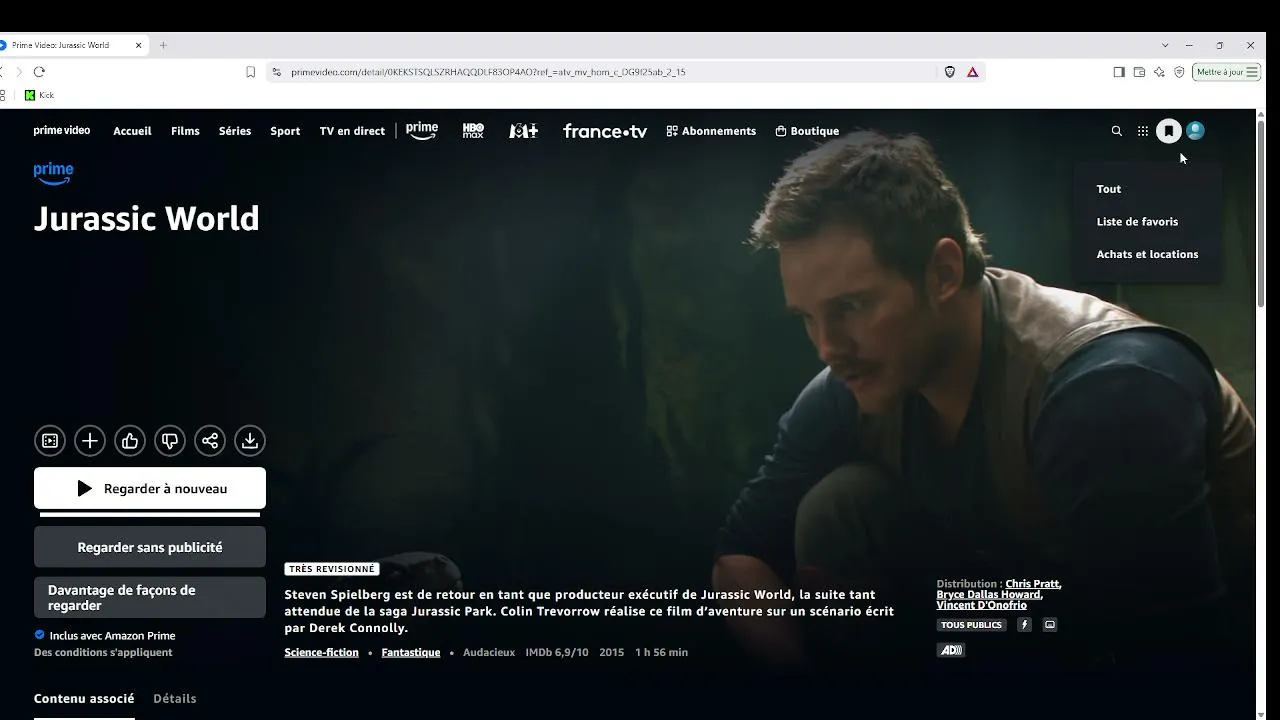
Task: Open the user profile avatar
Action: [x=1195, y=131]
